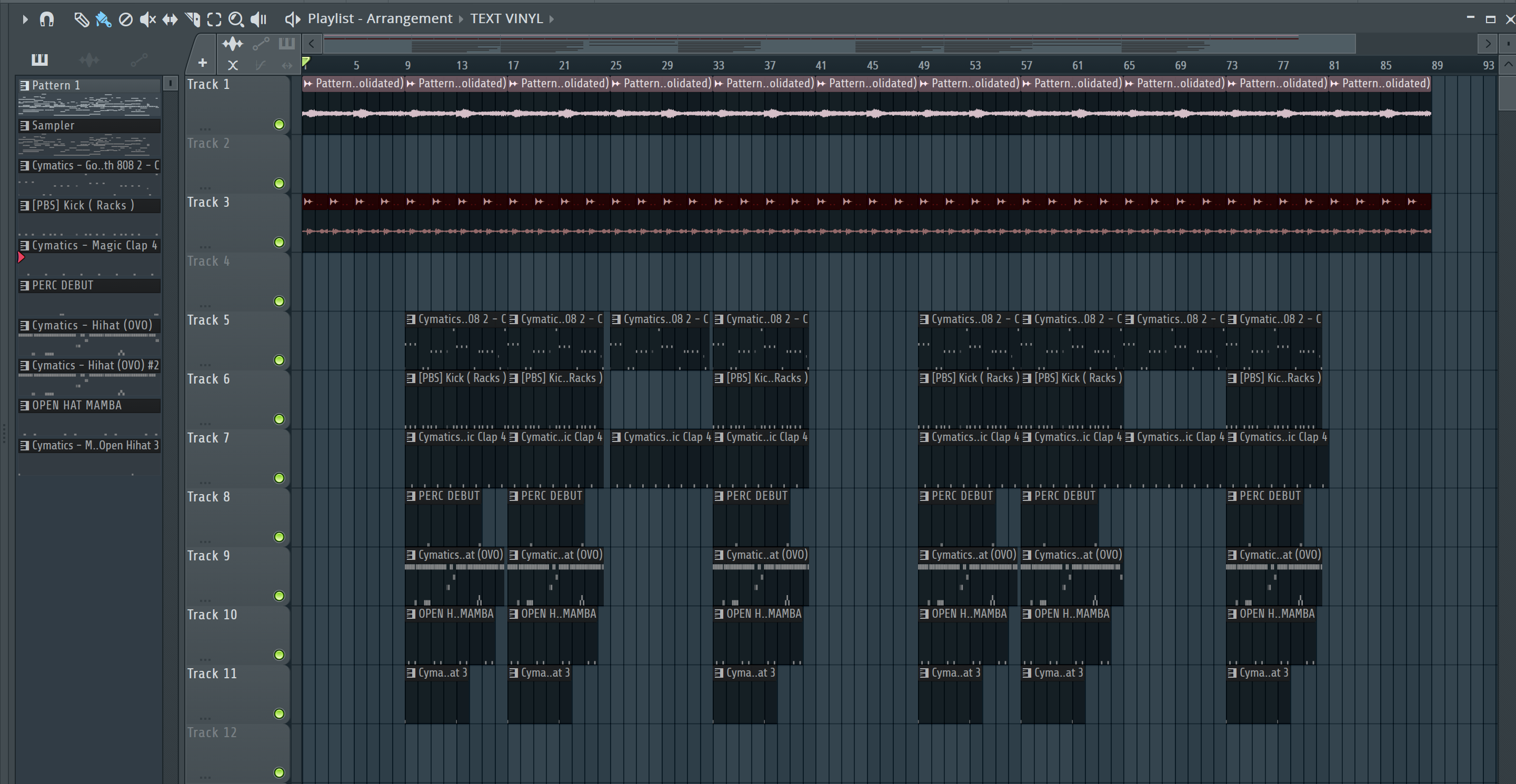Viewport: 1516px width, 784px height.
Task: Select the Playback speaker tool
Action: coord(258,19)
